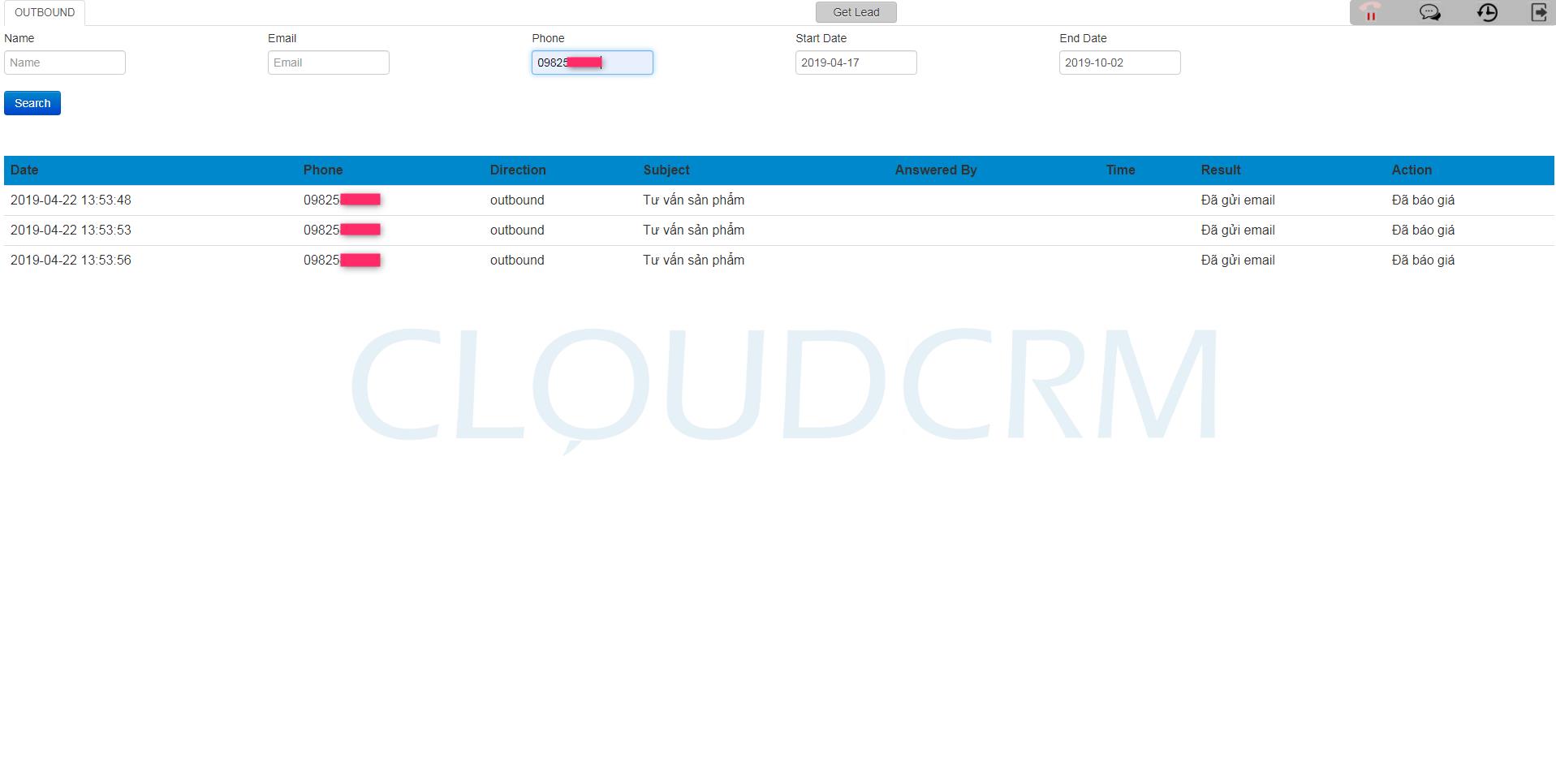Open the Start Date field 2019-04-17
The height and width of the screenshot is (784, 1556).
(856, 62)
